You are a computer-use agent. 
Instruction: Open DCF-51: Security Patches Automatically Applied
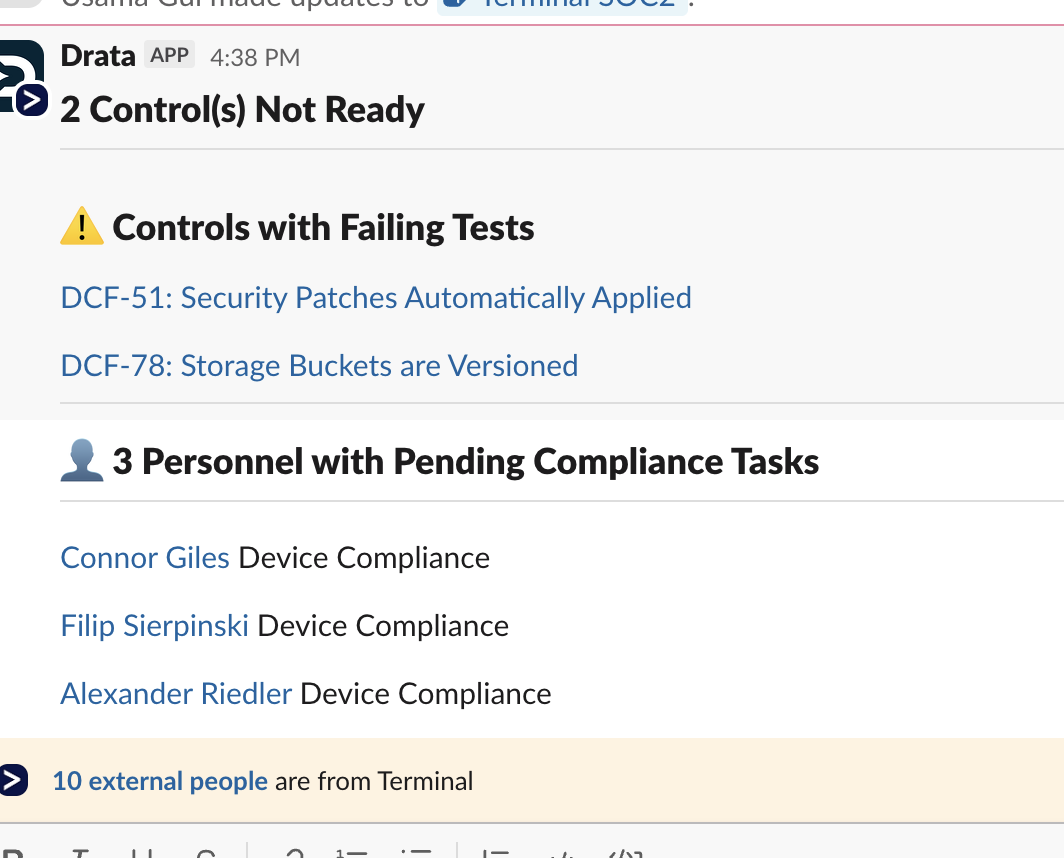(x=376, y=298)
